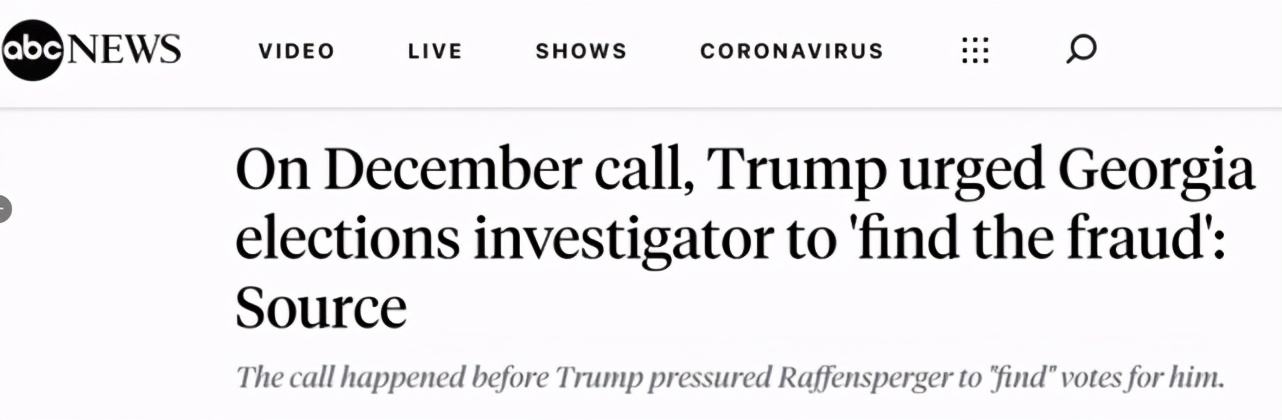Open the VIDEO navigation item
This screenshot has width=1282, height=420.
[297, 50]
